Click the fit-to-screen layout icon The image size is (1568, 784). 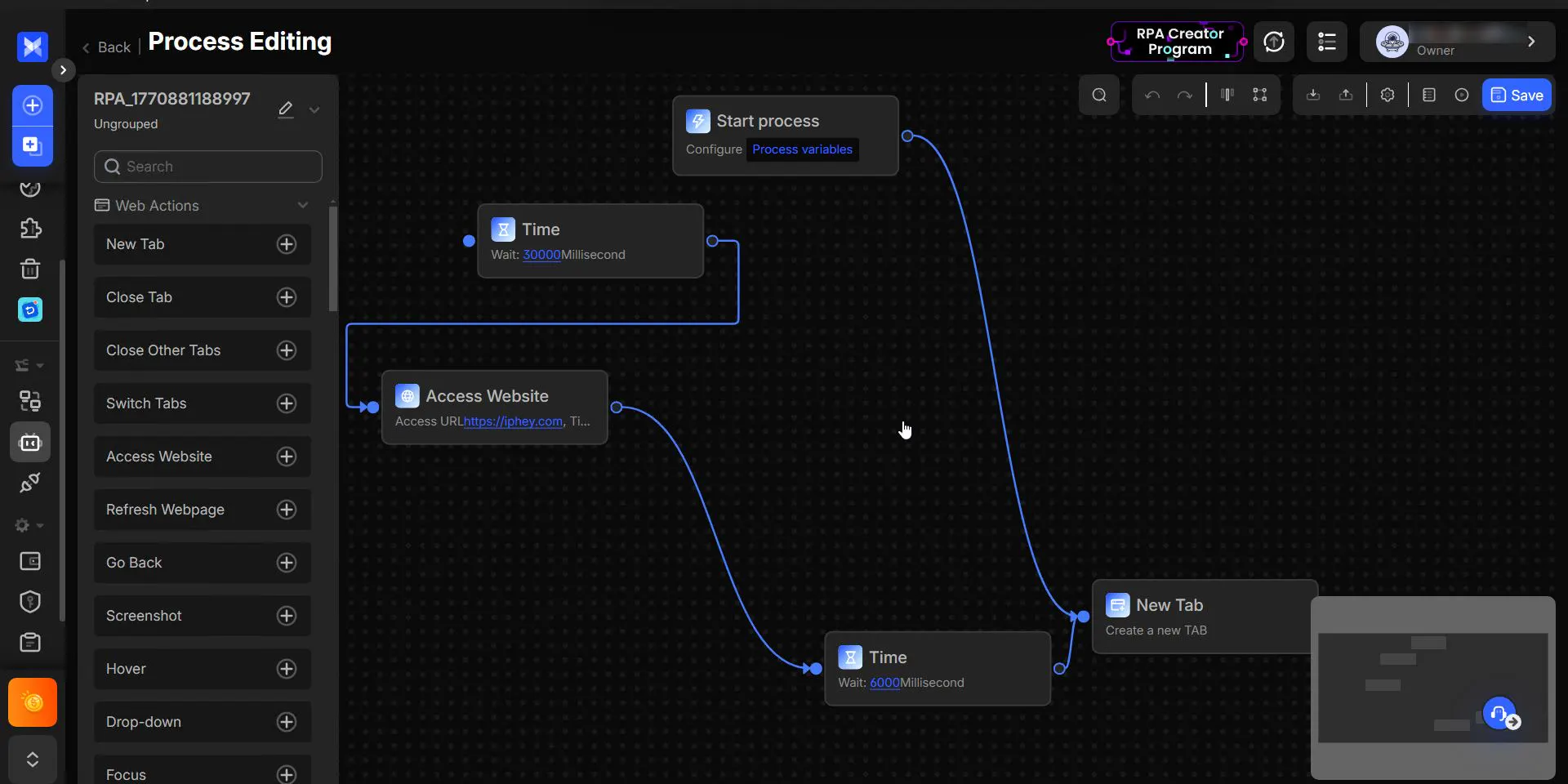1260,96
